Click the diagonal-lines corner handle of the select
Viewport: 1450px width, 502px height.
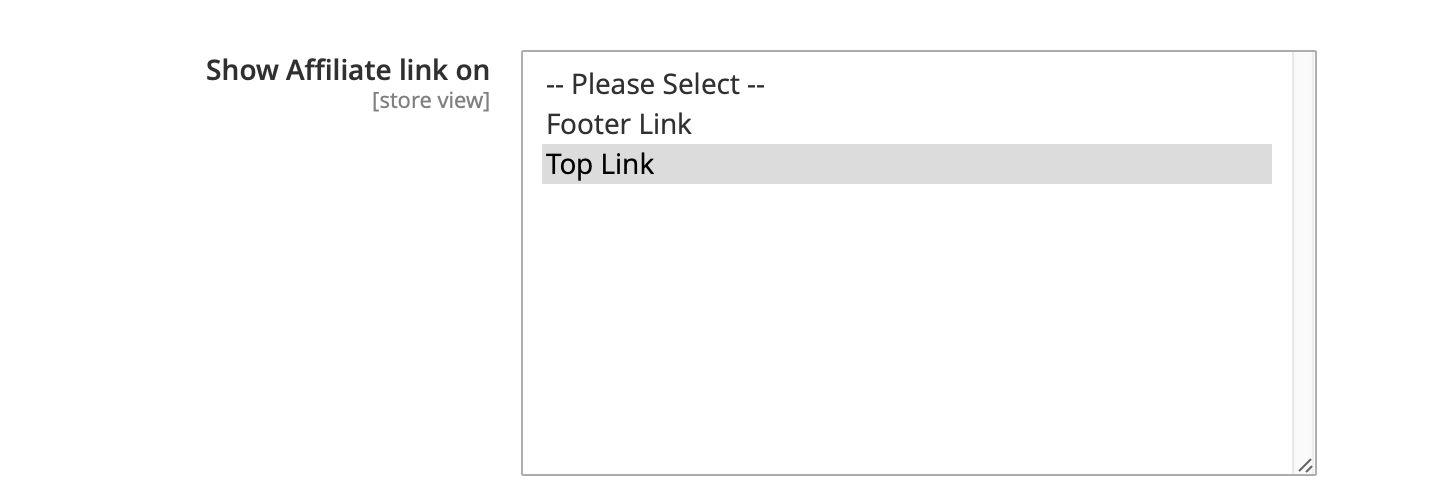(x=1305, y=465)
